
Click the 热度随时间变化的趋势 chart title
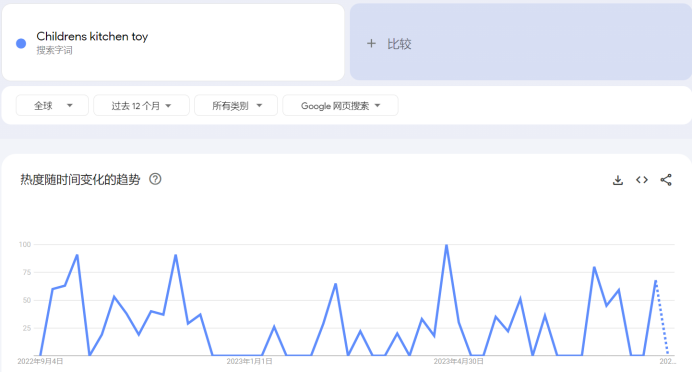point(80,179)
